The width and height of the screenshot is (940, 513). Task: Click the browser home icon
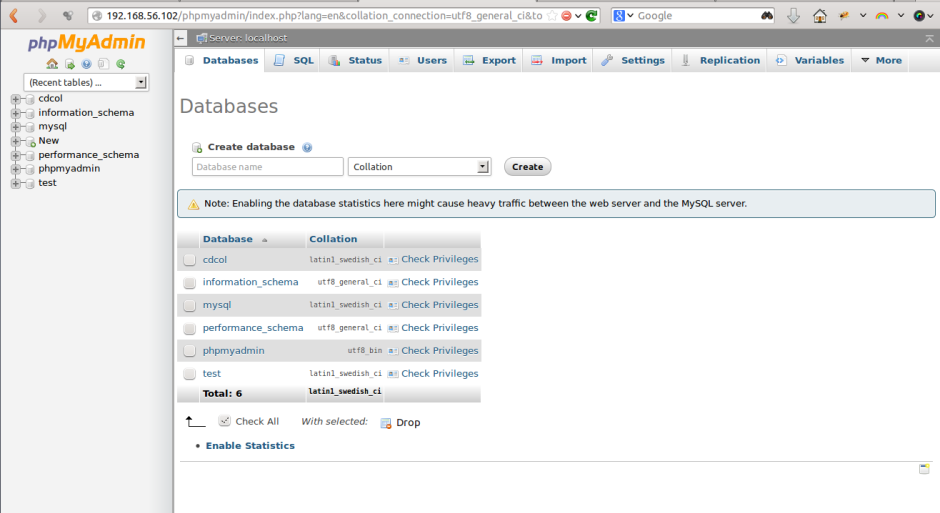click(x=820, y=16)
